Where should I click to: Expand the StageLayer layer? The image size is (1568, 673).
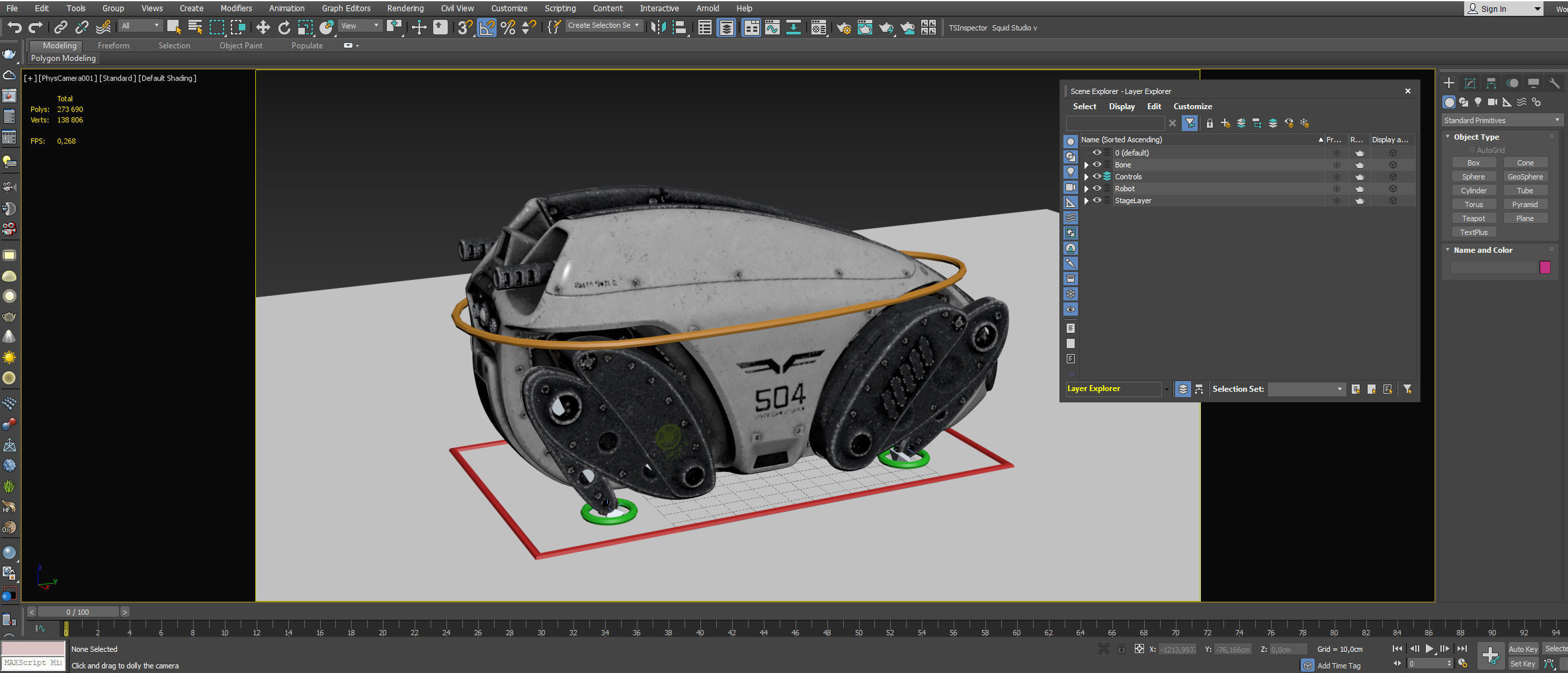point(1086,201)
